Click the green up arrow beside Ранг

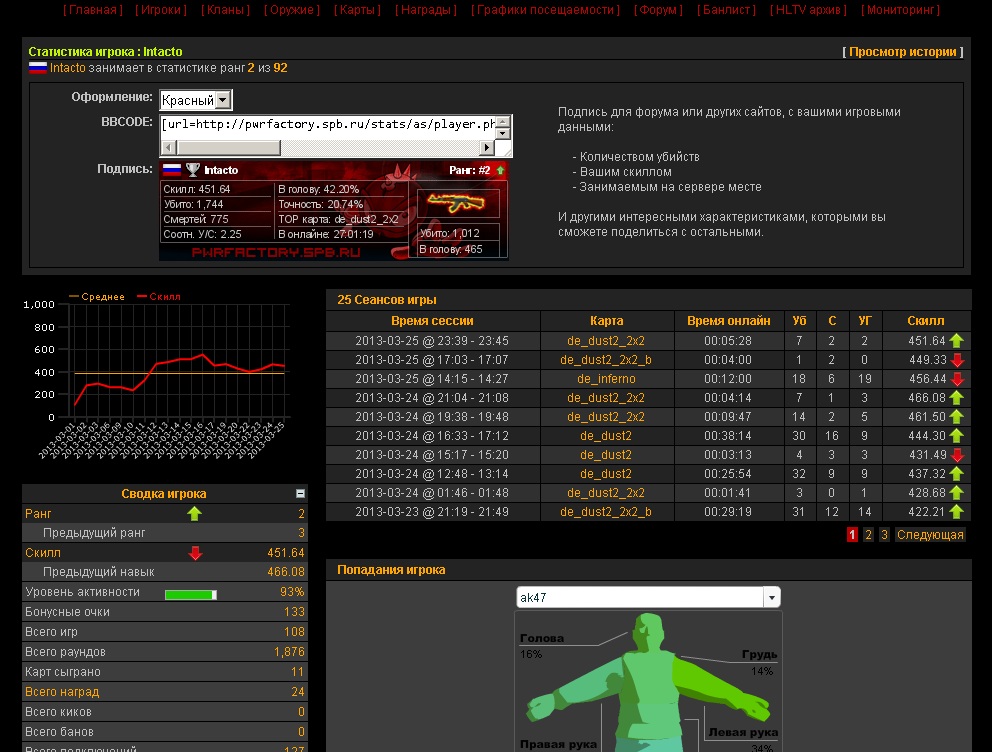pos(195,513)
